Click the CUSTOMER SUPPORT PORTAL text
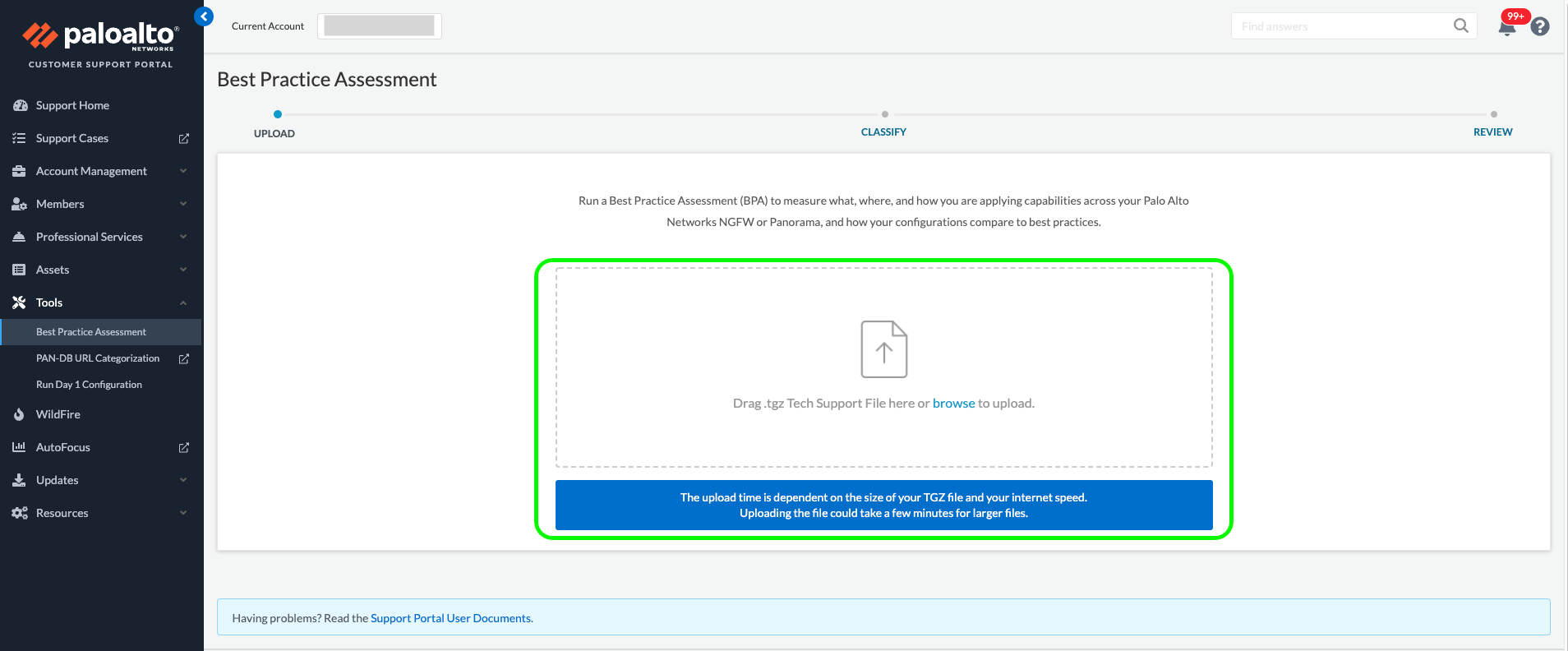Image resolution: width=1568 pixels, height=651 pixels. pyautogui.click(x=101, y=64)
